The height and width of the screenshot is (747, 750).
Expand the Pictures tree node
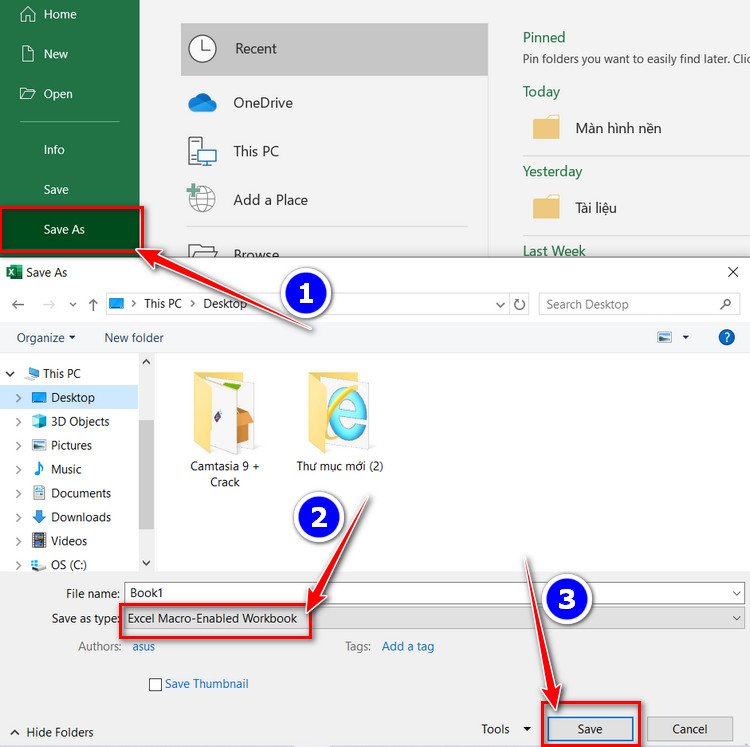pos(18,446)
